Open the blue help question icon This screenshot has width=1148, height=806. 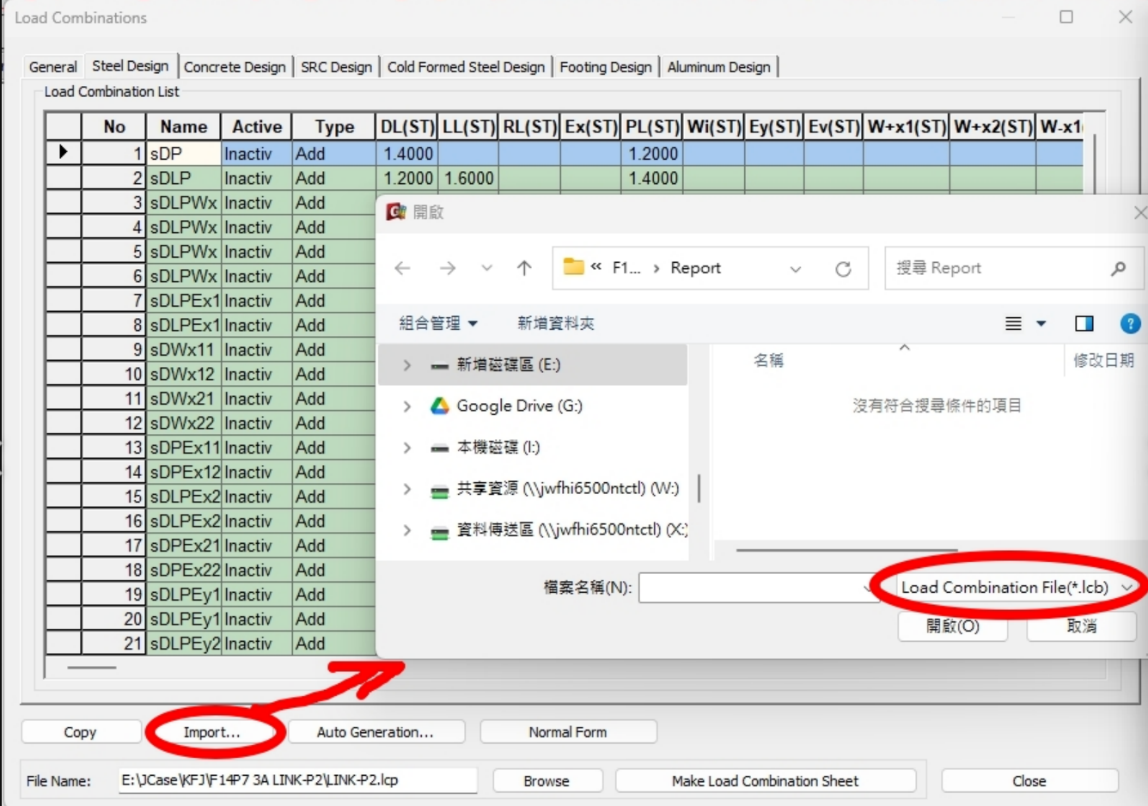(x=1130, y=323)
